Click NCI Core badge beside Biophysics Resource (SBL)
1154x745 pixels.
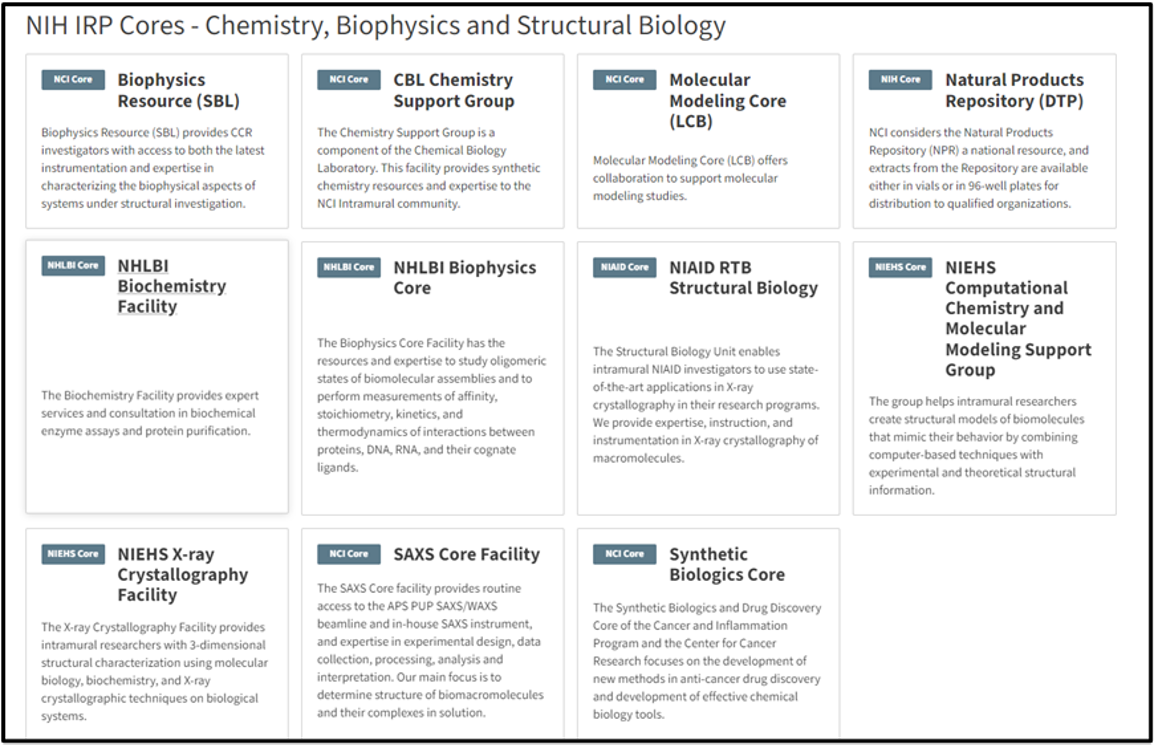point(73,80)
